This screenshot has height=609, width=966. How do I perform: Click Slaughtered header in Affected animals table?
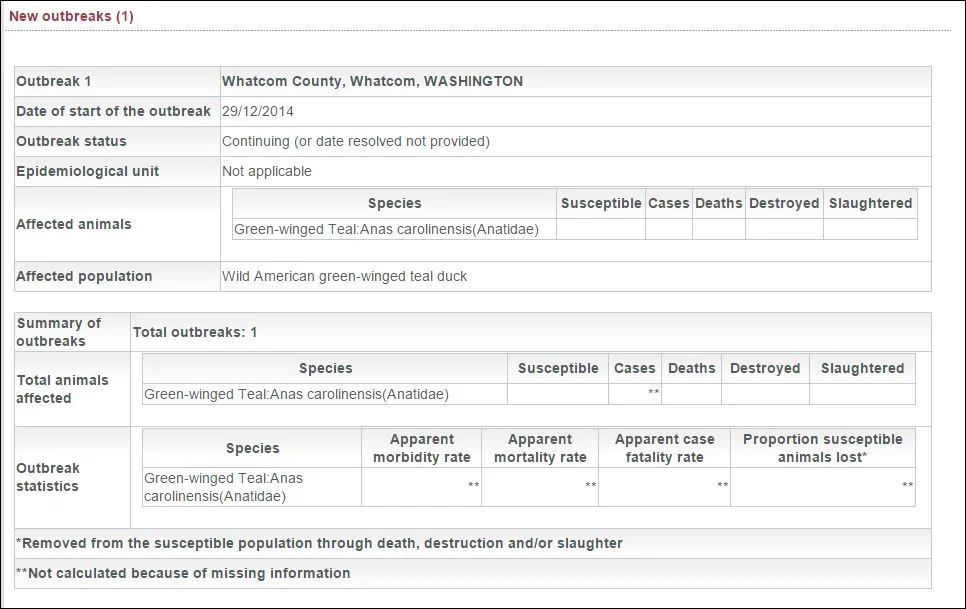coord(870,203)
